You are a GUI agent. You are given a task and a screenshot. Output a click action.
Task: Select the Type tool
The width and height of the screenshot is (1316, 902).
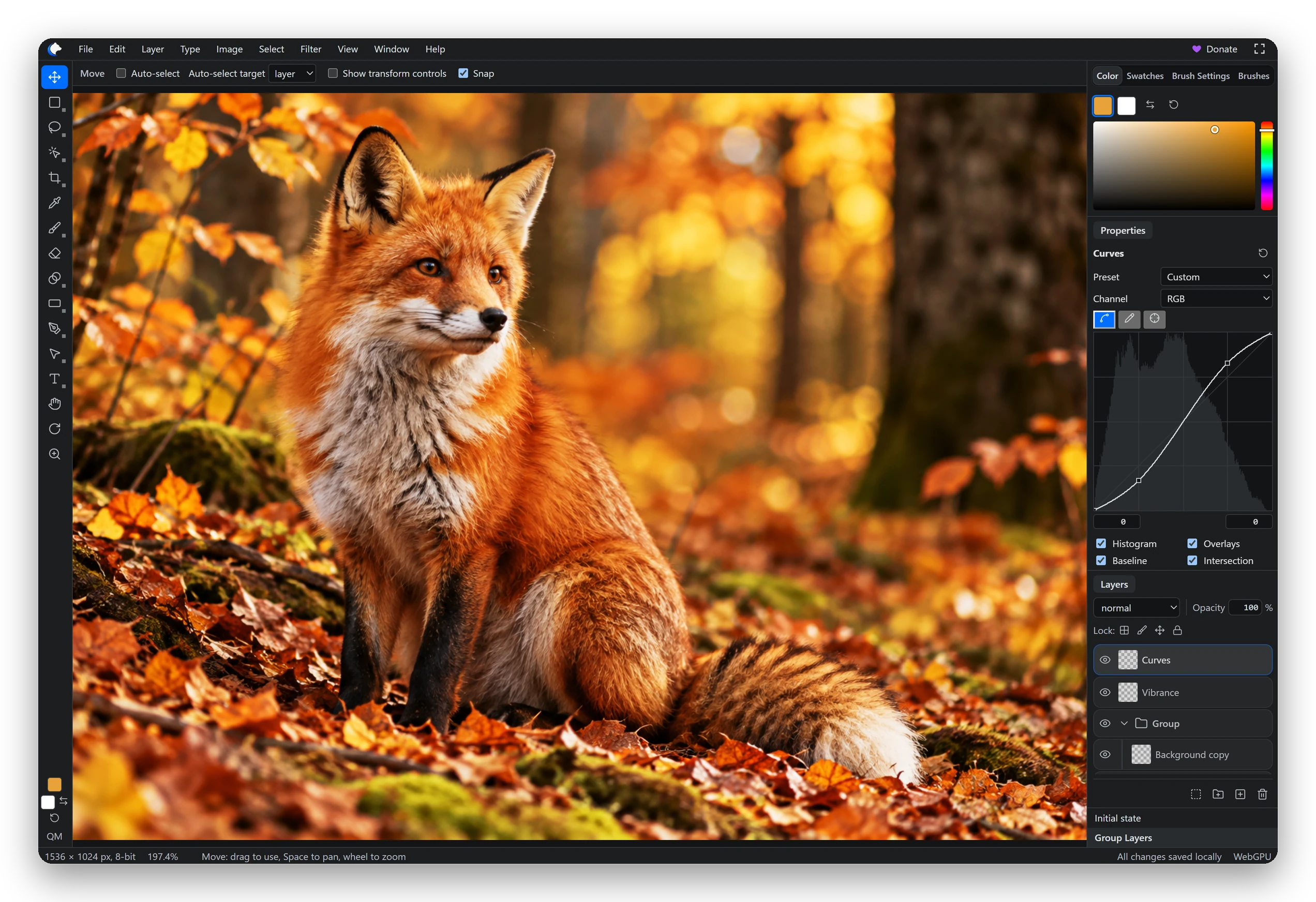coord(54,379)
